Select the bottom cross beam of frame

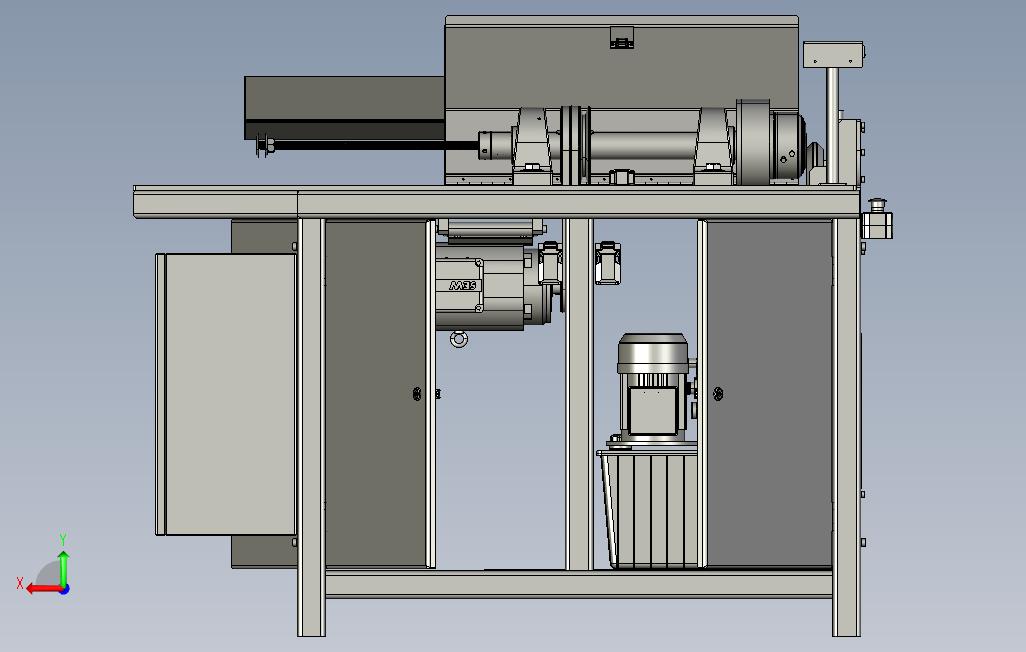(578, 583)
